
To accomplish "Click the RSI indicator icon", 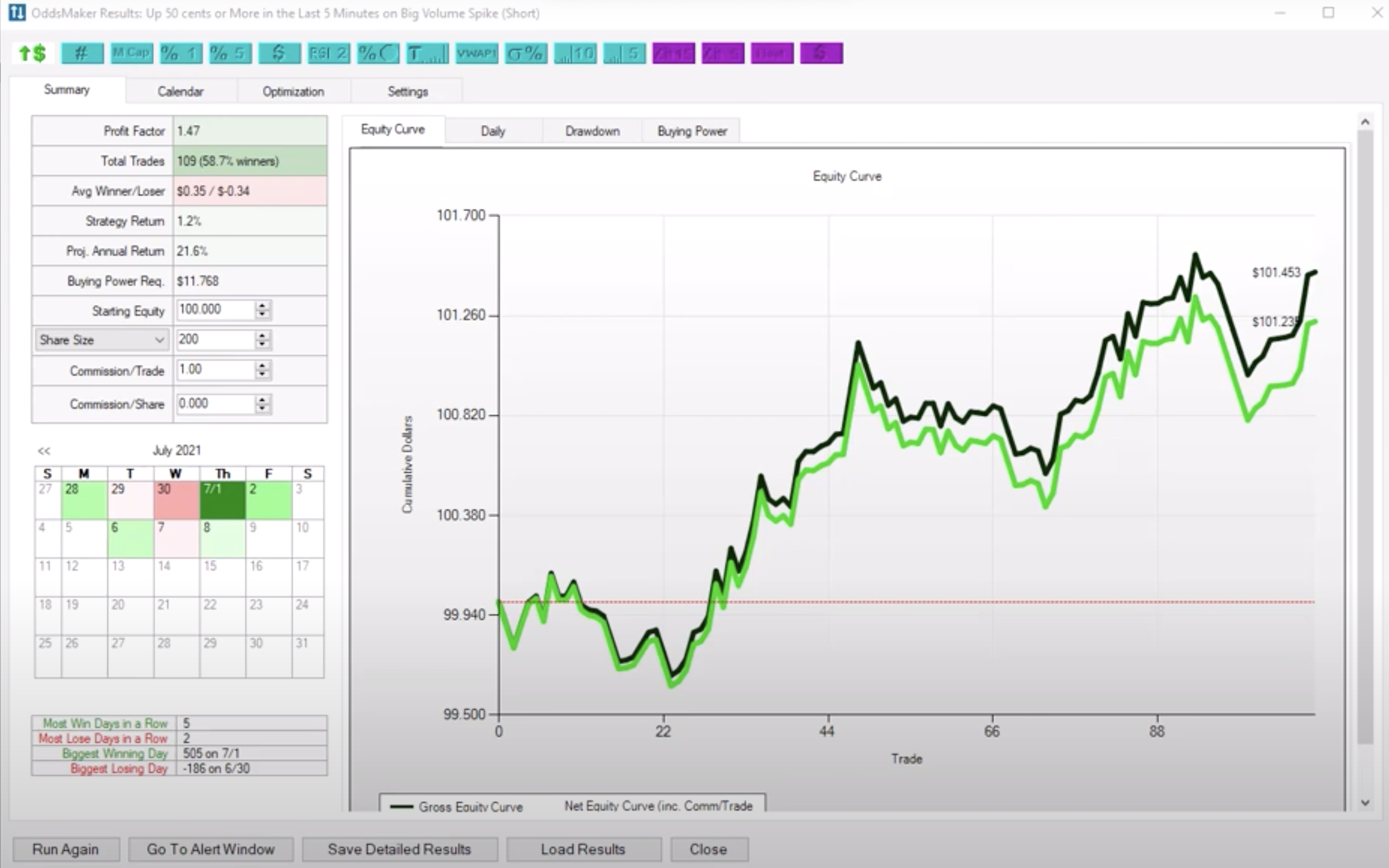I will pyautogui.click(x=327, y=52).
